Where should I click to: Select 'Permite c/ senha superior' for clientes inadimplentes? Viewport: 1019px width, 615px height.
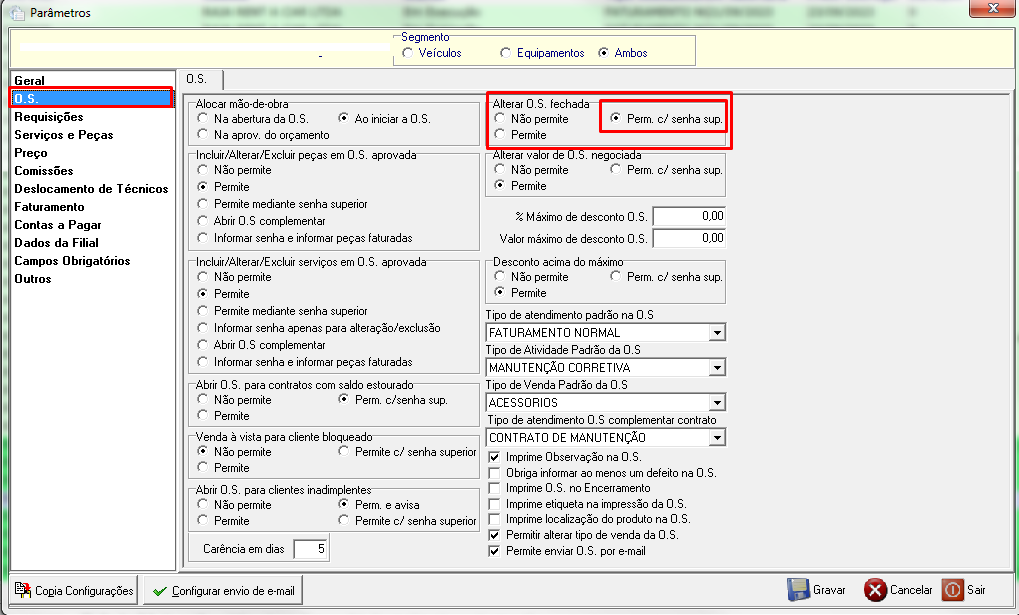[344, 520]
